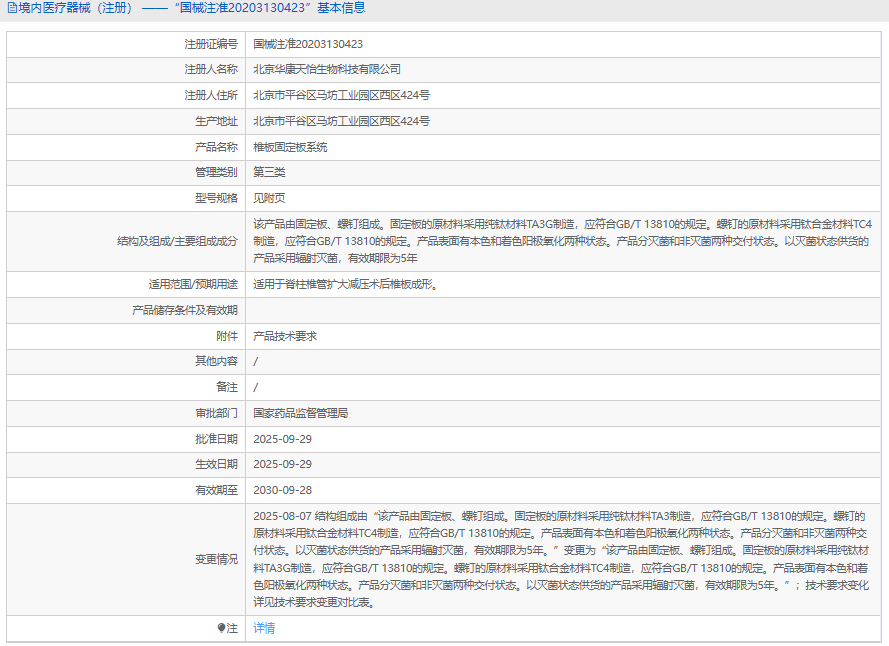Select the product name 椎板固定板系统

290,147
